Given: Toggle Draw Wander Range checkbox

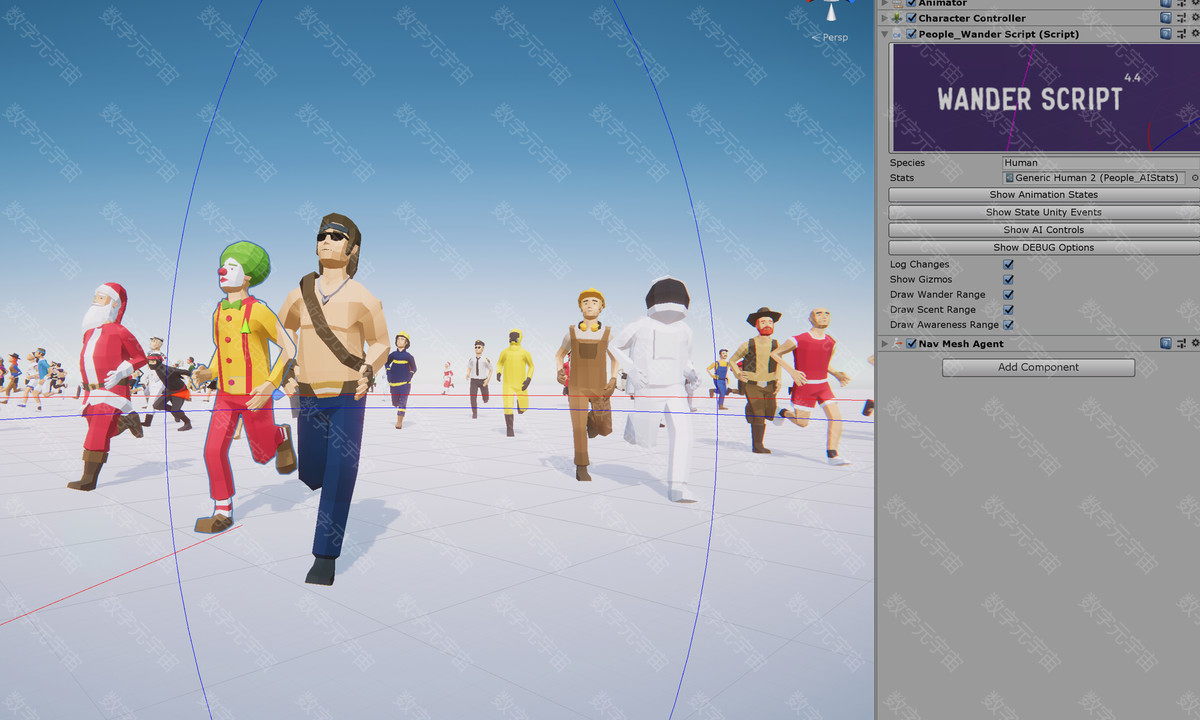Looking at the screenshot, I should (1008, 295).
